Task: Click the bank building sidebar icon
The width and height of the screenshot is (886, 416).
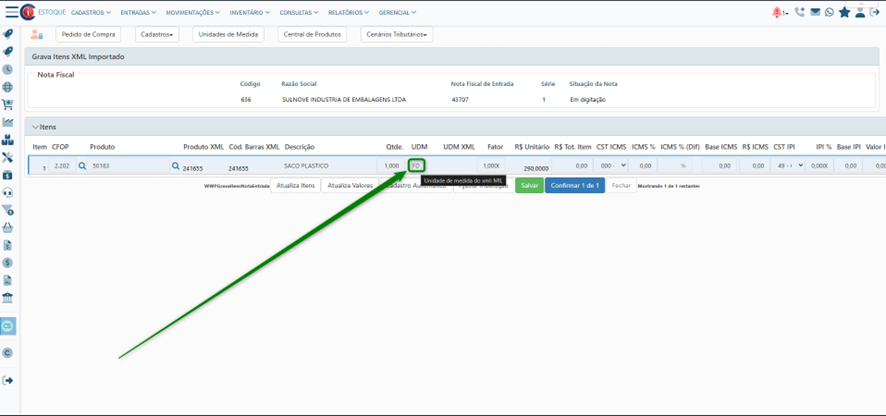Action: (x=8, y=298)
